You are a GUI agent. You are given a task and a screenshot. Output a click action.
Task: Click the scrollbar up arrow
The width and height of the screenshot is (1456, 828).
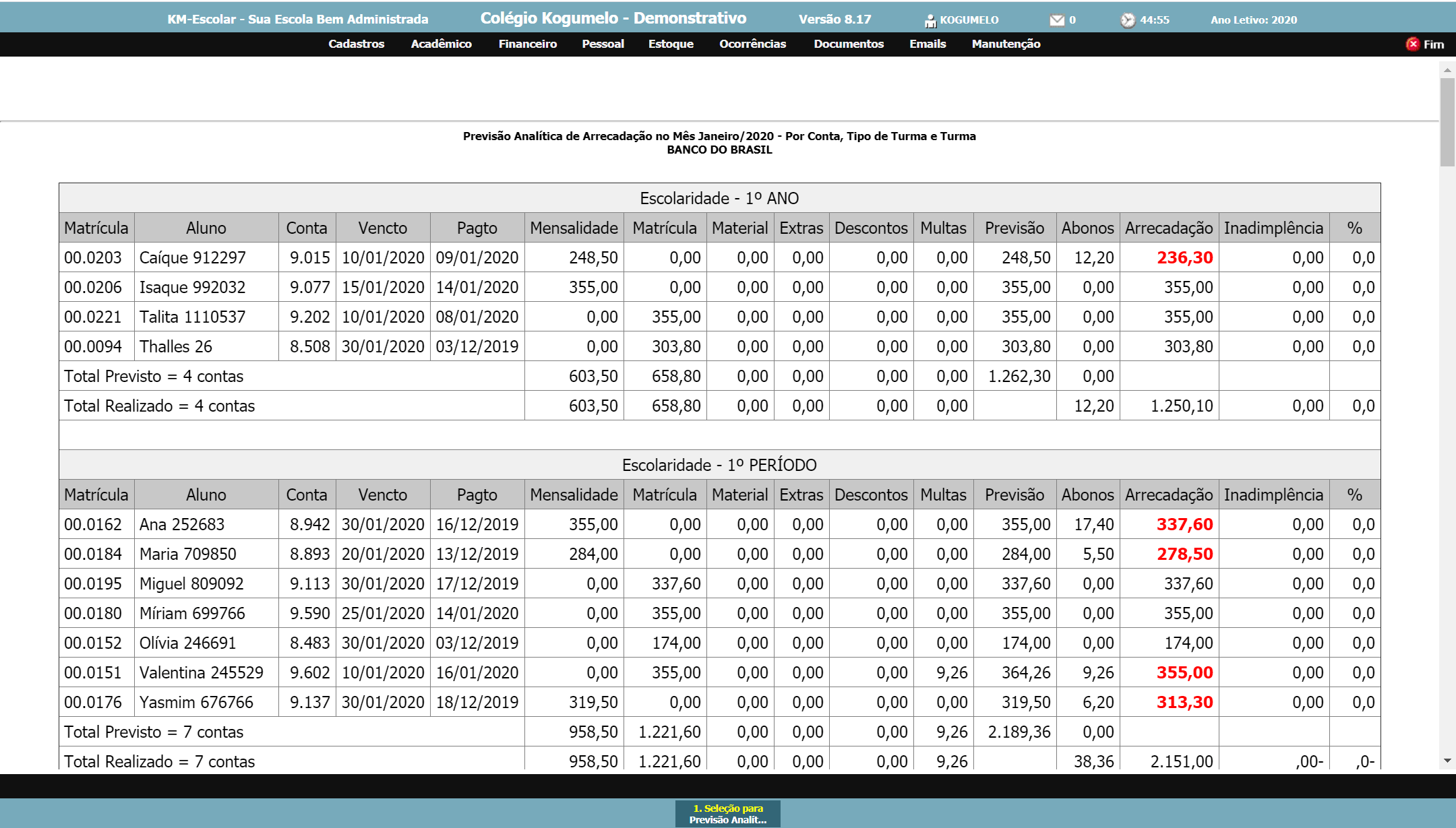1447,69
